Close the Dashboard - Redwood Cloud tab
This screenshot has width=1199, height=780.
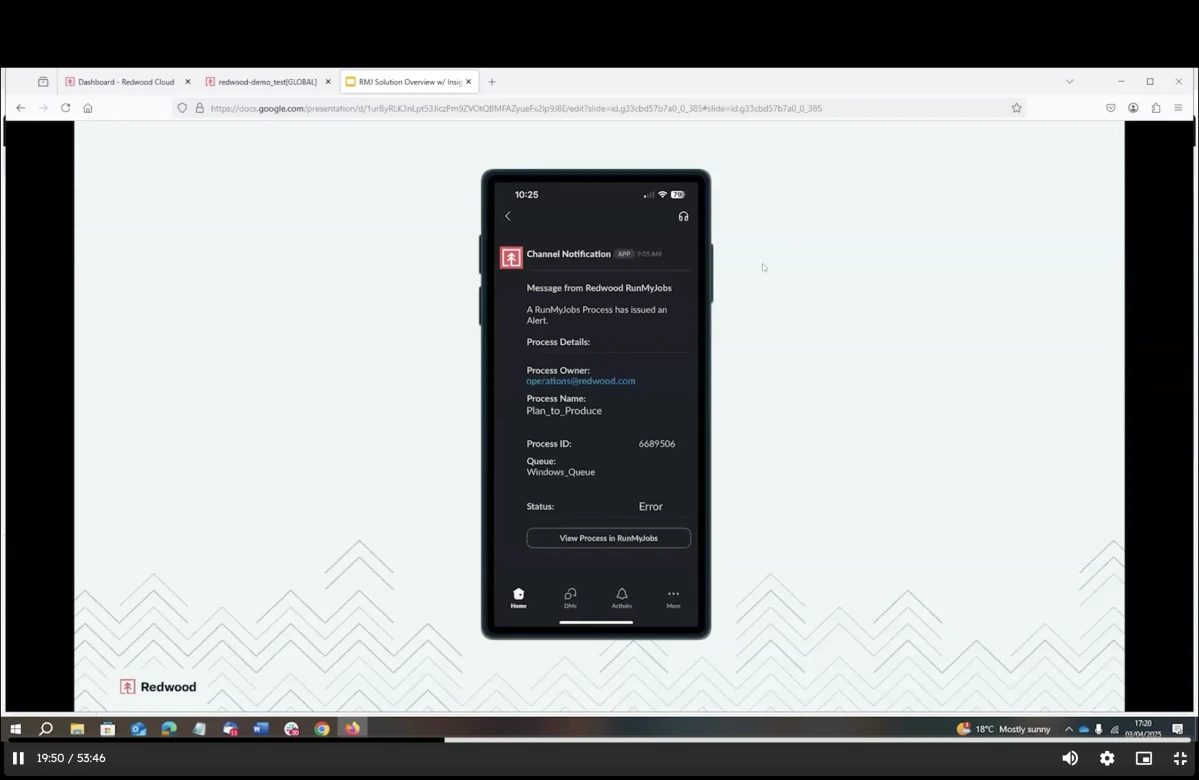pyautogui.click(x=187, y=82)
